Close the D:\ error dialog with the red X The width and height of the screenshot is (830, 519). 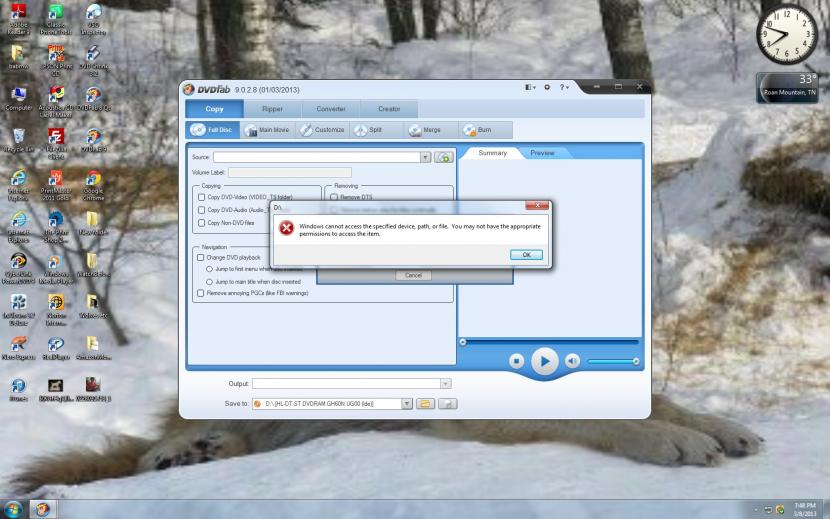pos(537,205)
